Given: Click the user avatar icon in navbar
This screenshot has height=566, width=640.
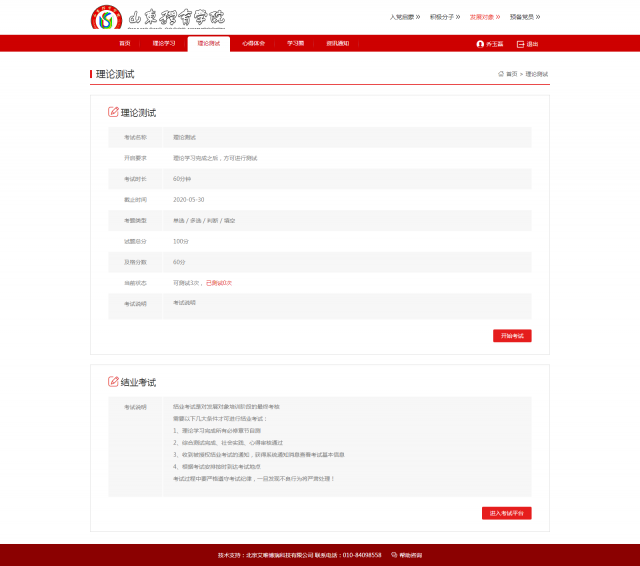Looking at the screenshot, I should tap(480, 44).
